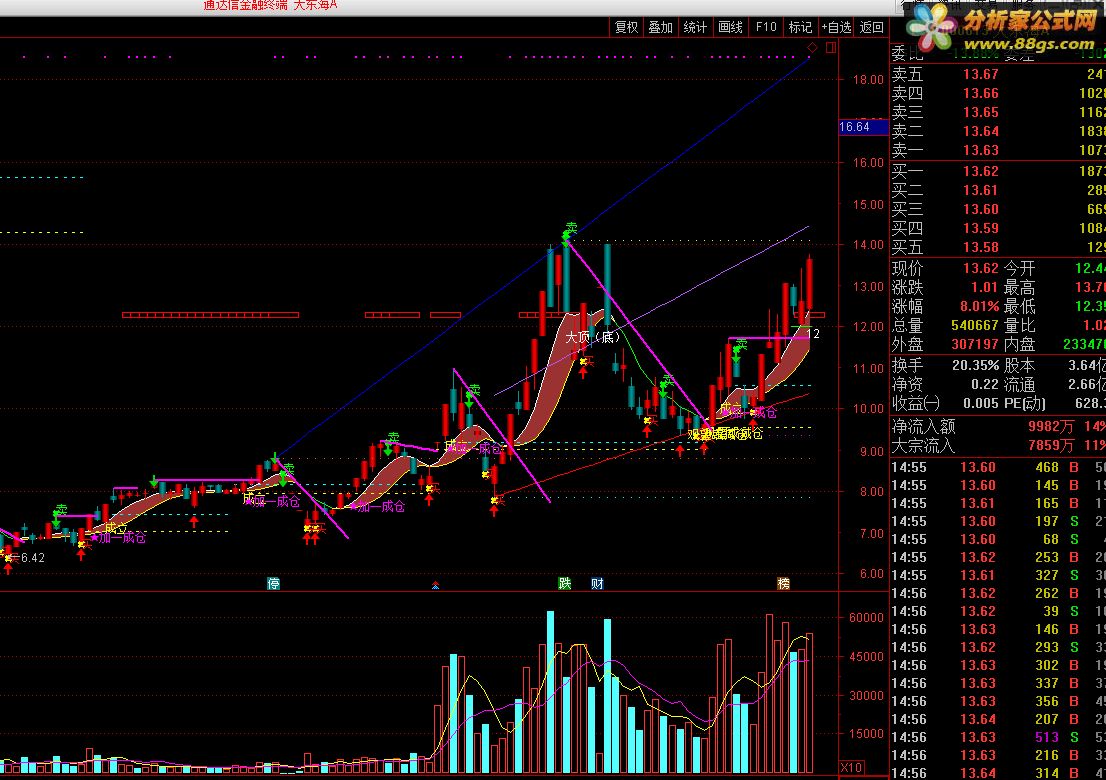Click the 股本 label
Viewport: 1106px width, 780px height.
[1019, 366]
